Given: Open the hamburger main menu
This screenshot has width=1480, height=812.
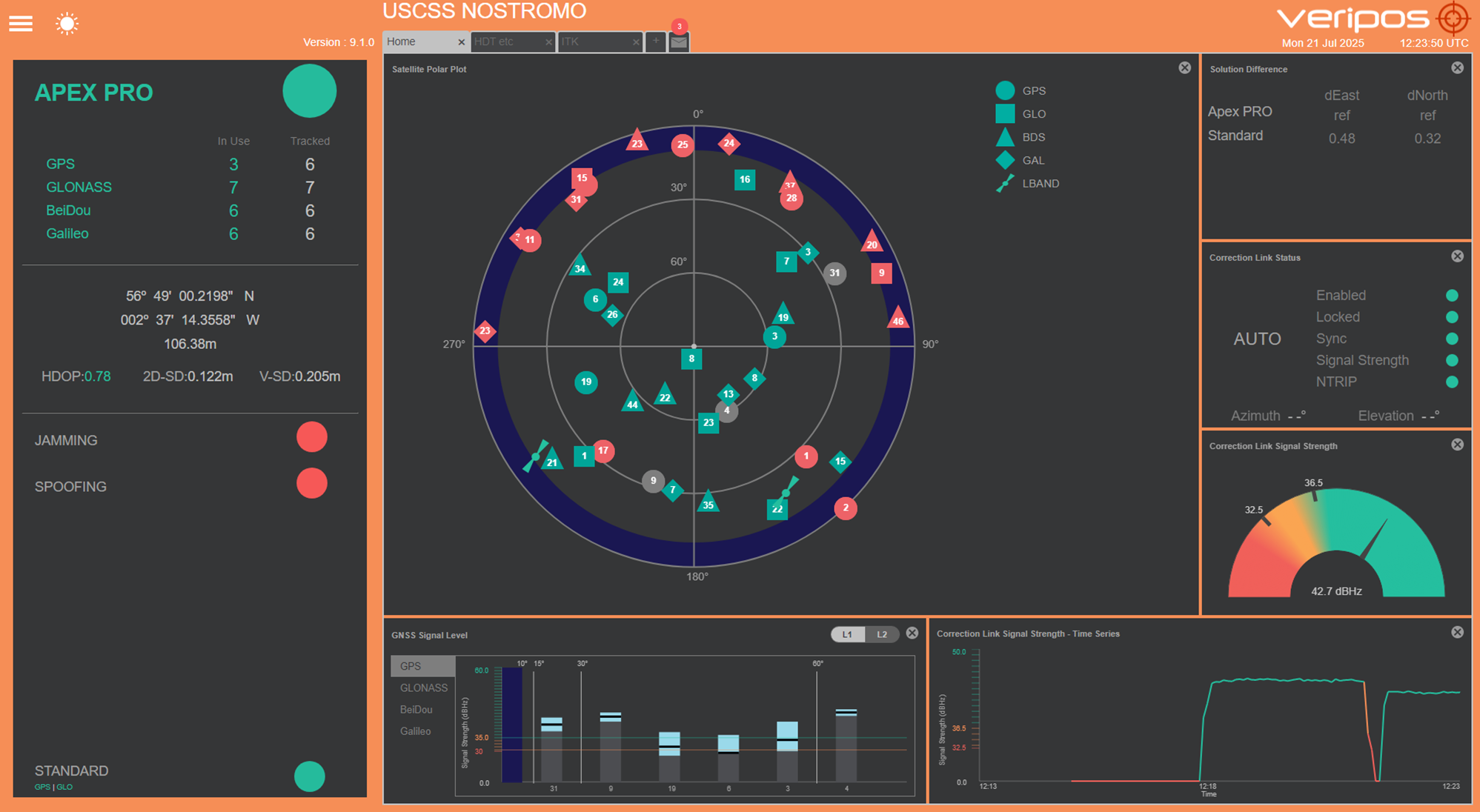Looking at the screenshot, I should pos(21,24).
